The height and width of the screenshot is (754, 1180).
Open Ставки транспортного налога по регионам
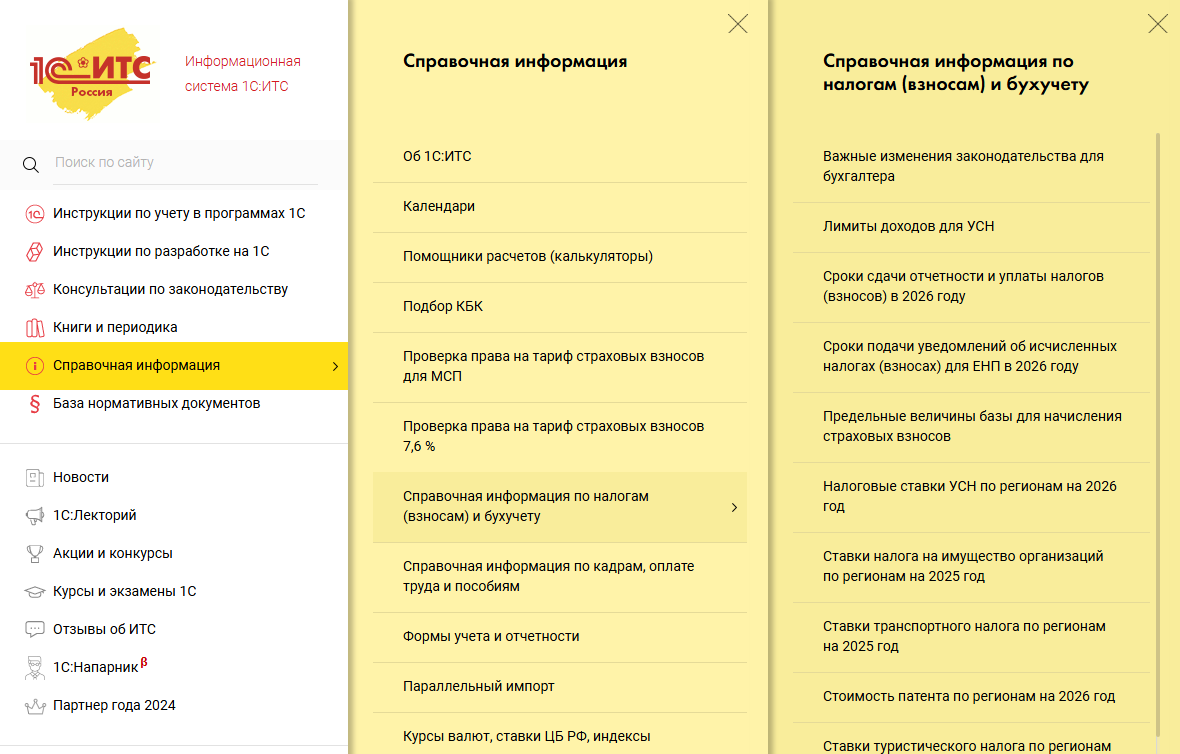click(972, 637)
